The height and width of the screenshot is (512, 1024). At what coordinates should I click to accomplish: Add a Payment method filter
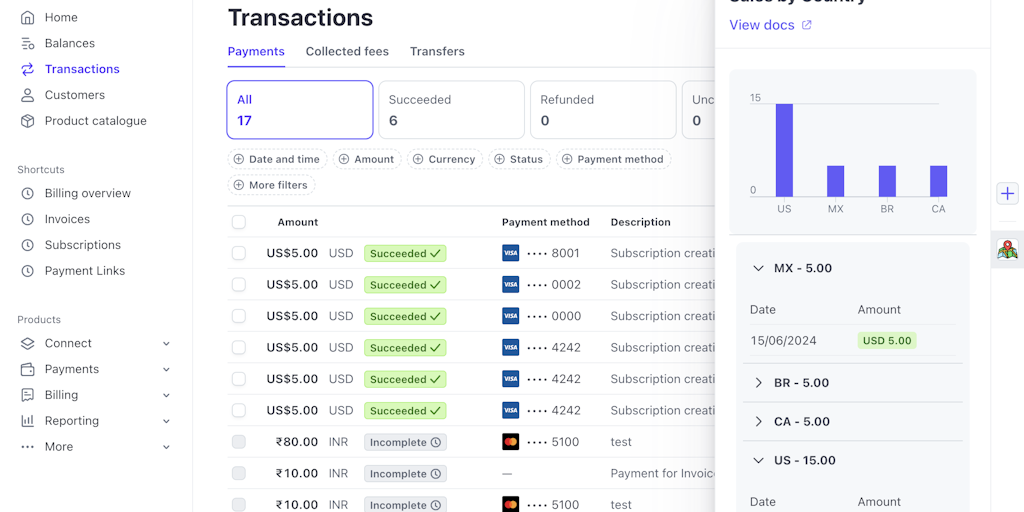click(613, 159)
